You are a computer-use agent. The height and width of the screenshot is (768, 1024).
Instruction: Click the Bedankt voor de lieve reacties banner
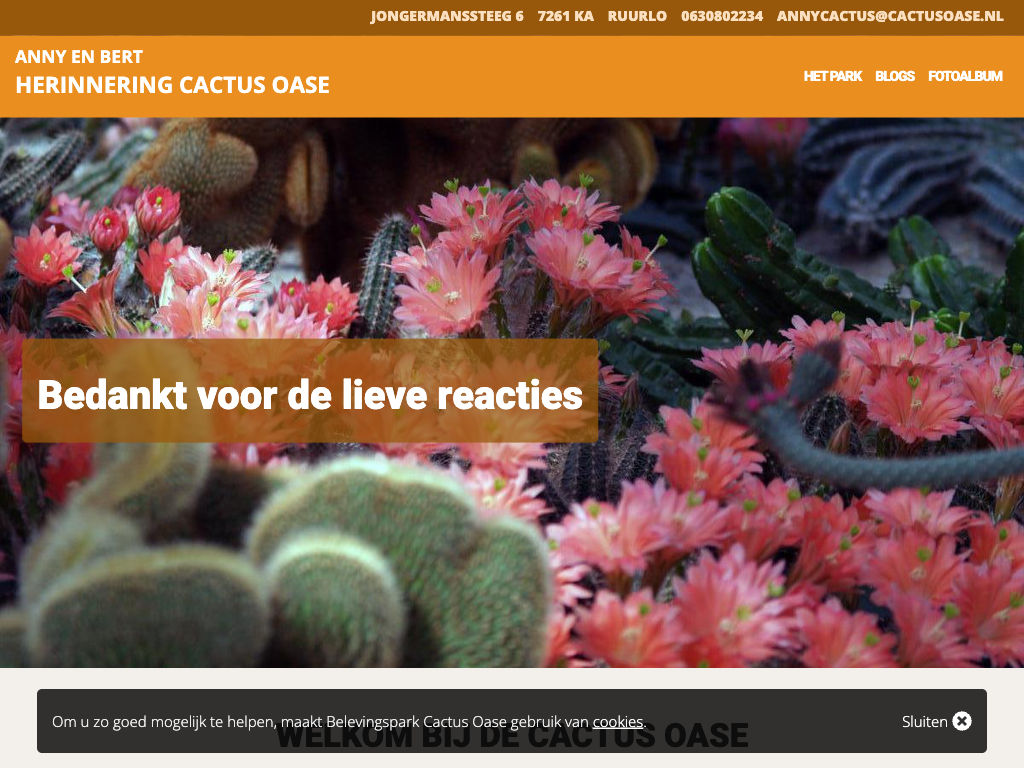tap(310, 395)
